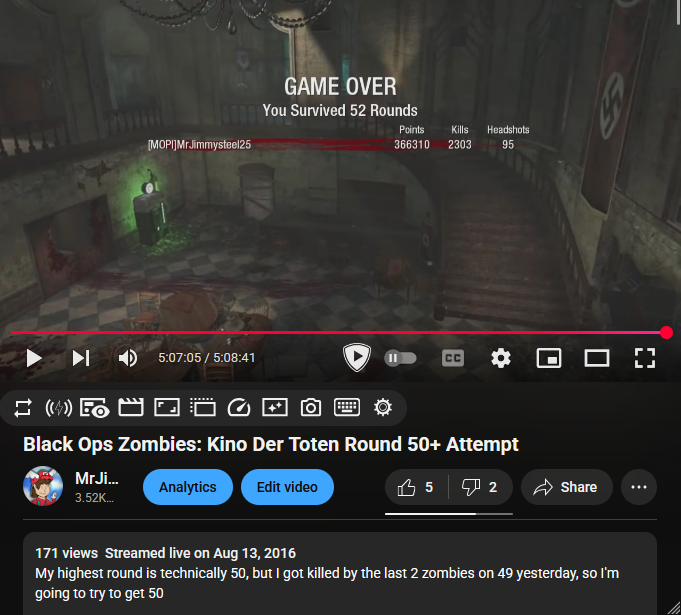Viewport: 681px width, 615px height.
Task: Toggle cinema mode clapperboard icon
Action: pos(131,407)
